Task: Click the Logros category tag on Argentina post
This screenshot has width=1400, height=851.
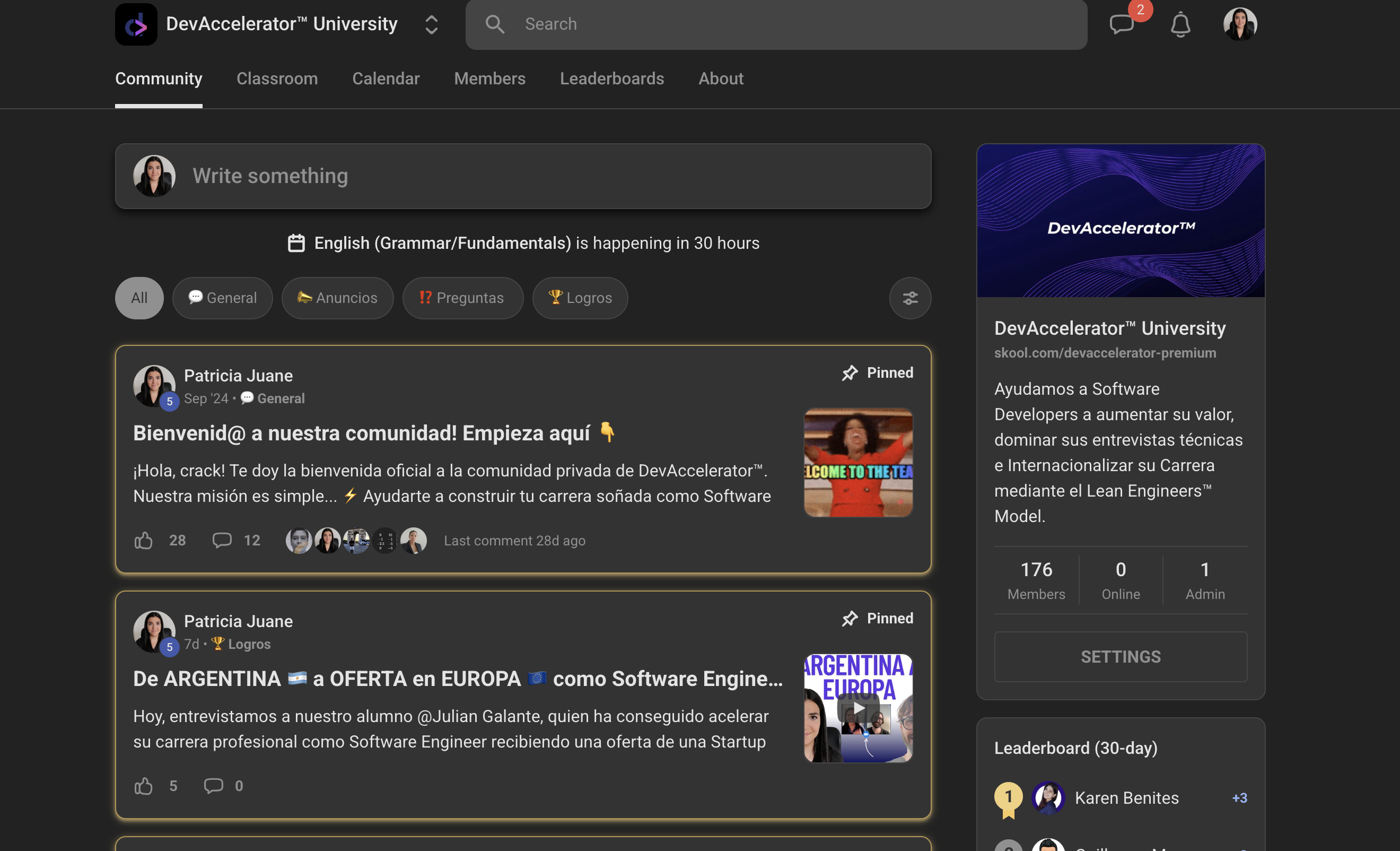Action: tap(241, 644)
